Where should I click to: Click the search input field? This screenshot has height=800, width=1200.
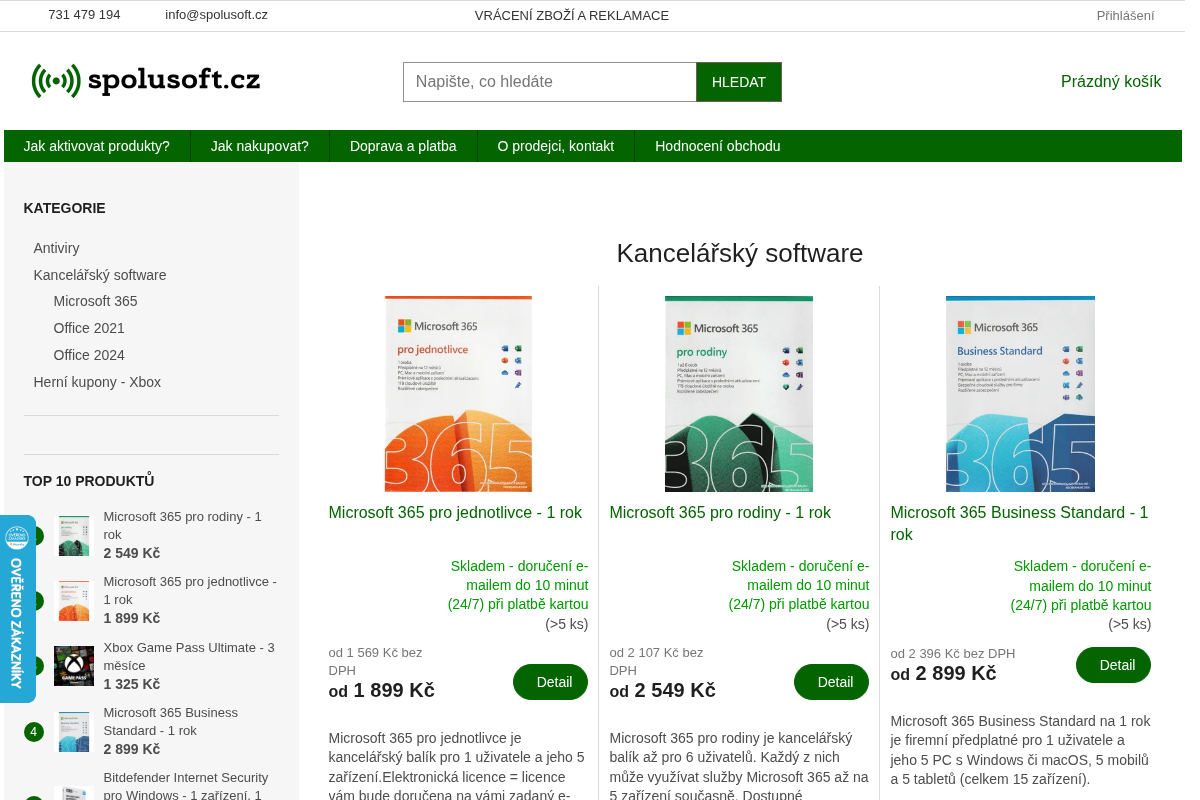[x=550, y=82]
